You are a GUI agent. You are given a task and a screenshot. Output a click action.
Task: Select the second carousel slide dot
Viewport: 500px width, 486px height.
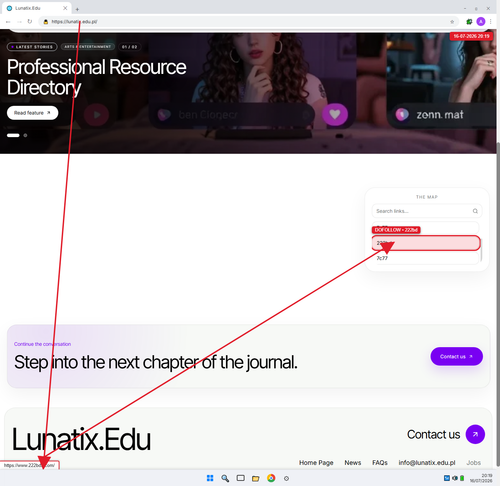point(25,135)
